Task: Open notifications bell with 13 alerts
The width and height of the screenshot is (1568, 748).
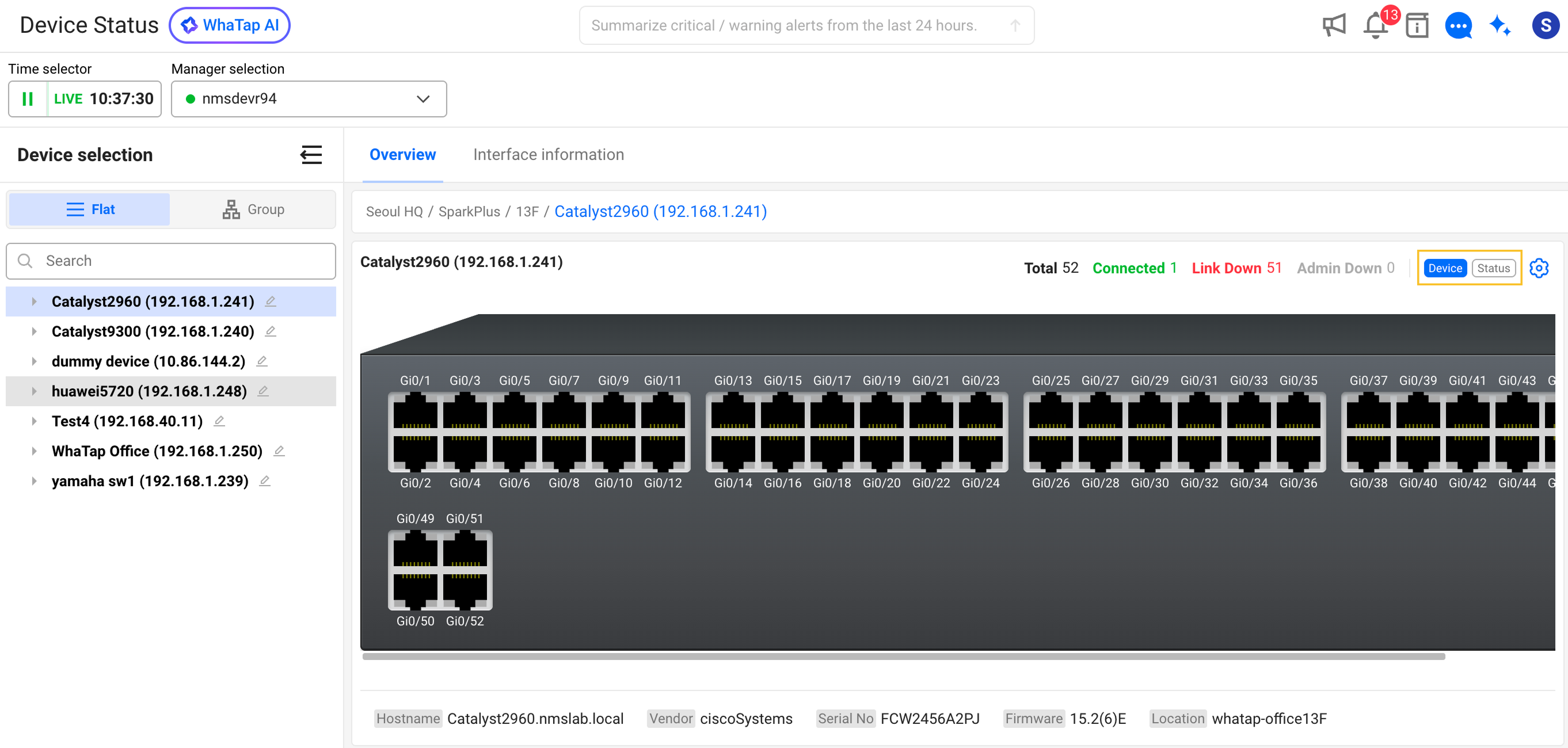Action: pos(1377,25)
